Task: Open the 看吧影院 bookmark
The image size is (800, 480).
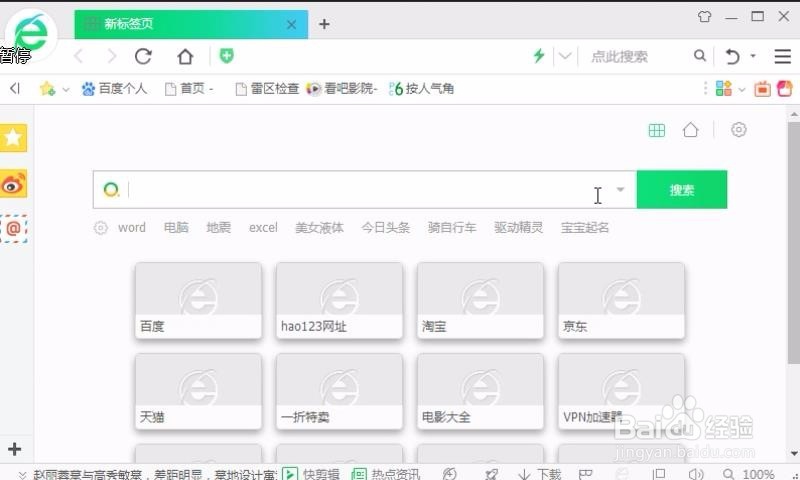Action: [x=342, y=89]
